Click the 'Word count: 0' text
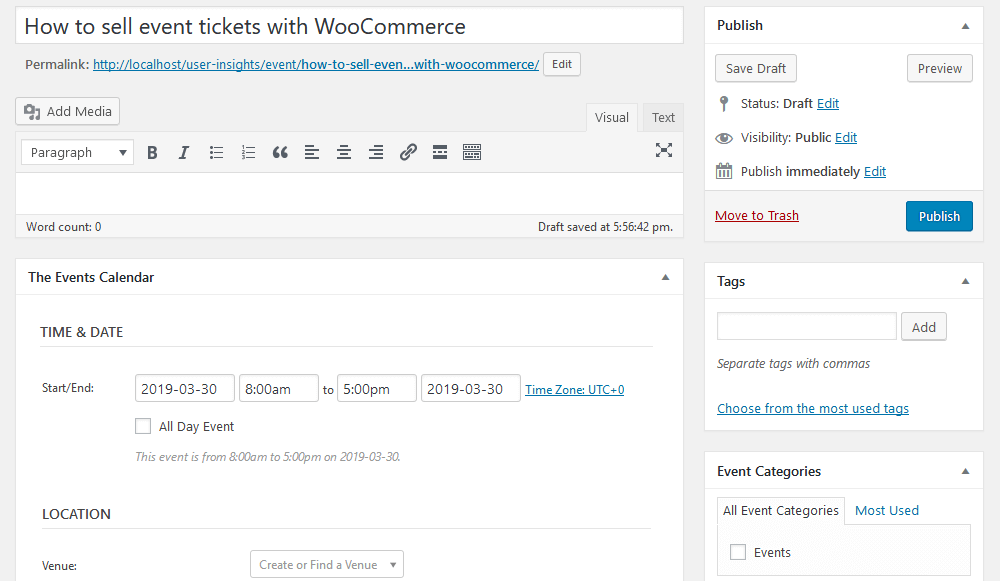The height and width of the screenshot is (581, 1000). pyautogui.click(x=64, y=227)
